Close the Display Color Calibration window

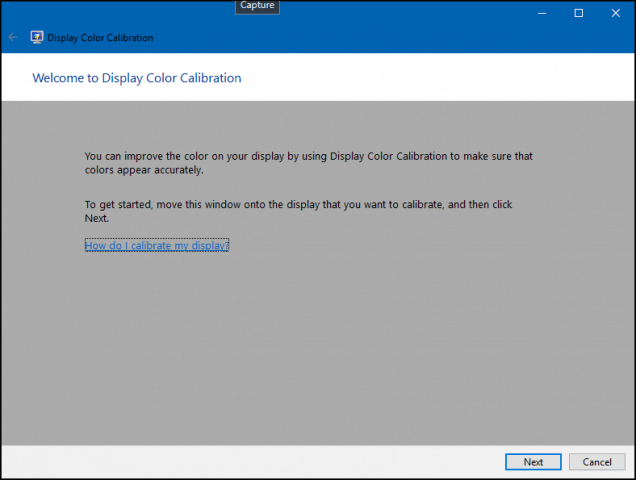pos(616,13)
